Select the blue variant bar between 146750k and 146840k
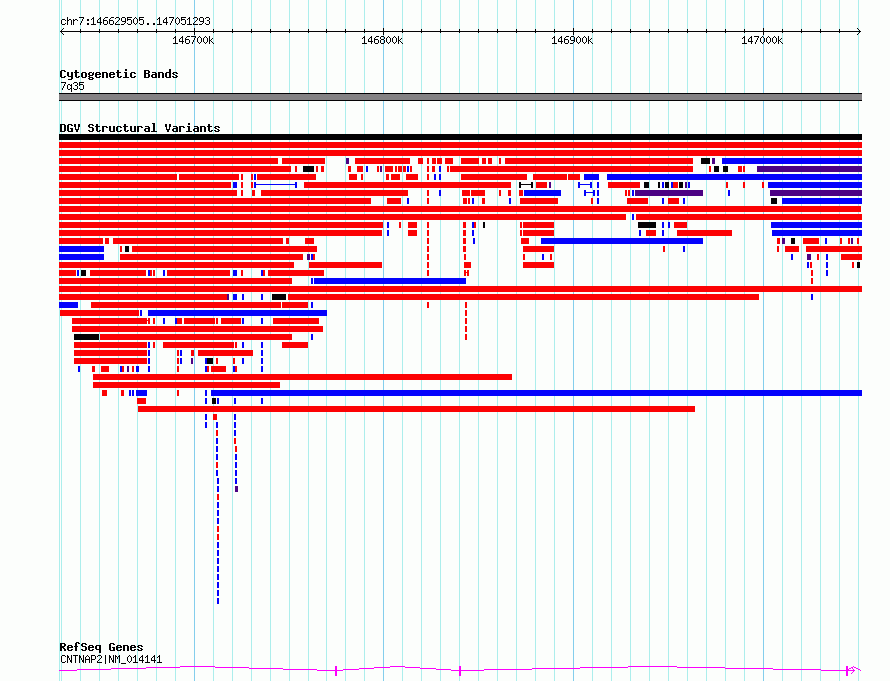The width and height of the screenshot is (890, 681). tap(390, 281)
